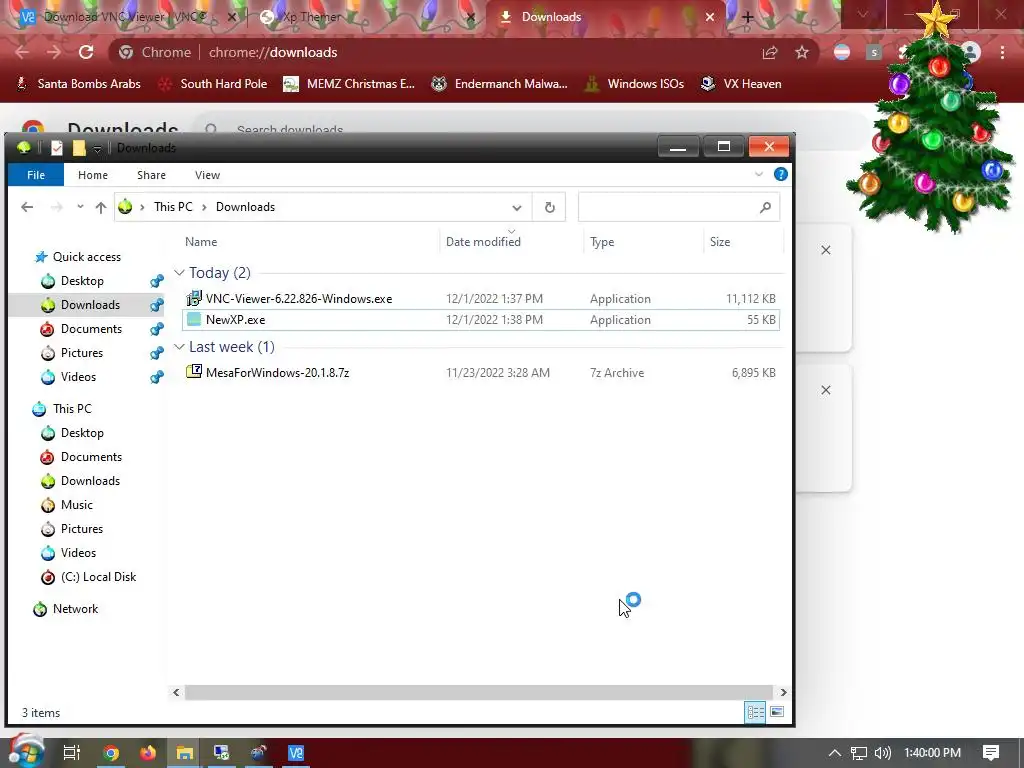This screenshot has height=768, width=1024.
Task: Select VNC-Viewer-6.22.826-Windows.exe file
Action: tap(299, 298)
